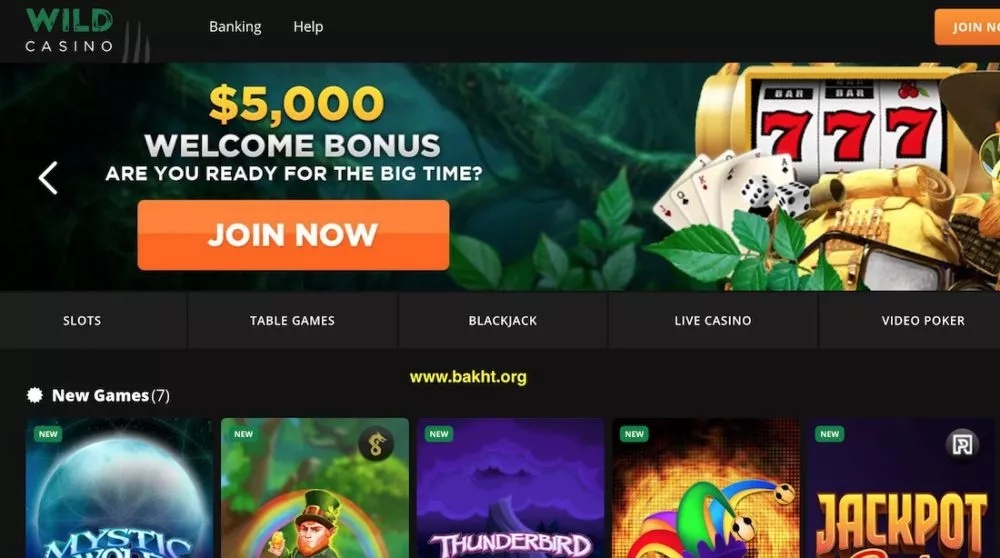This screenshot has height=558, width=1000.
Task: Open the Banking menu
Action: pos(235,27)
